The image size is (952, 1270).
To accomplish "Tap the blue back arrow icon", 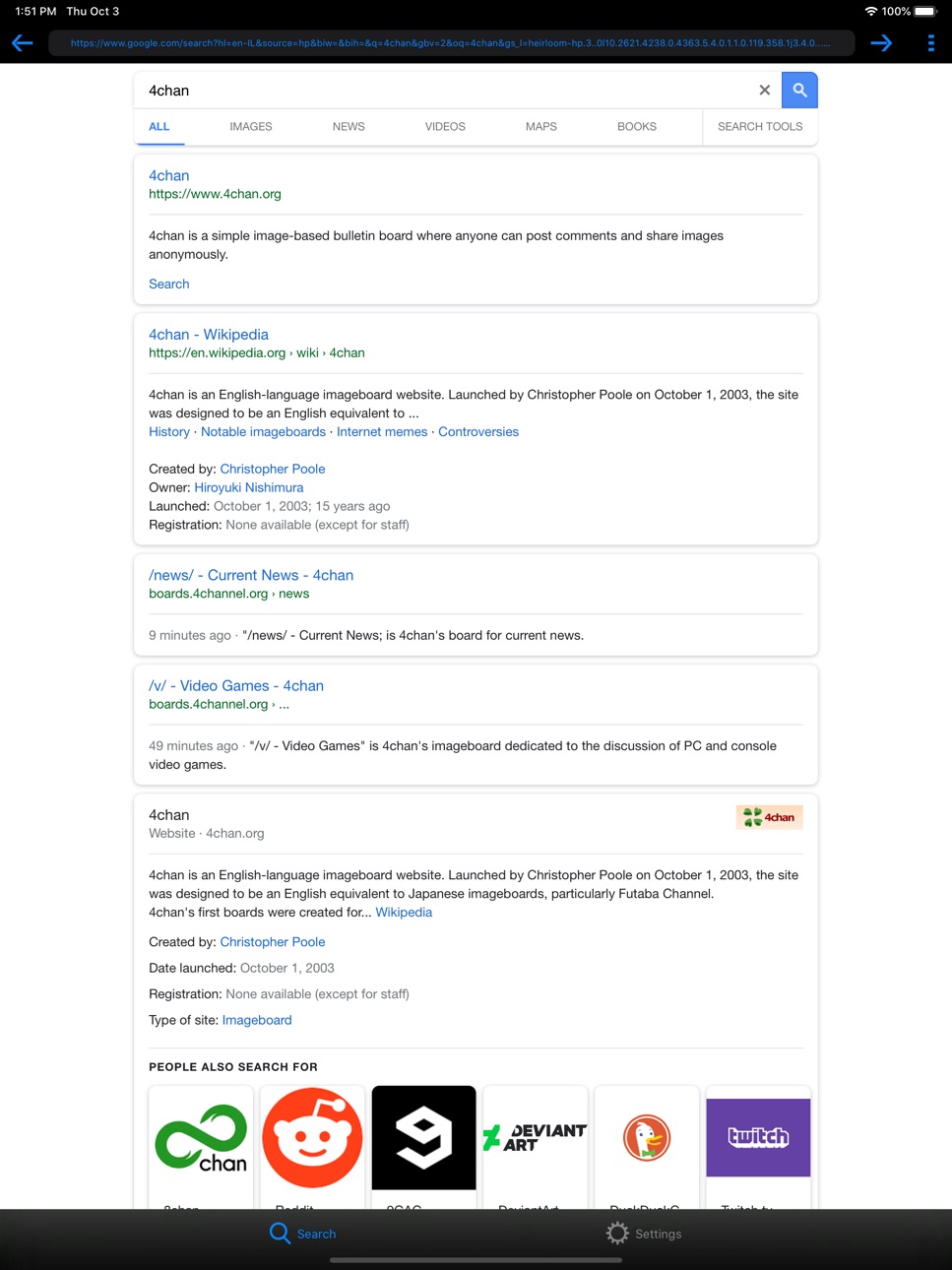I will (x=23, y=43).
